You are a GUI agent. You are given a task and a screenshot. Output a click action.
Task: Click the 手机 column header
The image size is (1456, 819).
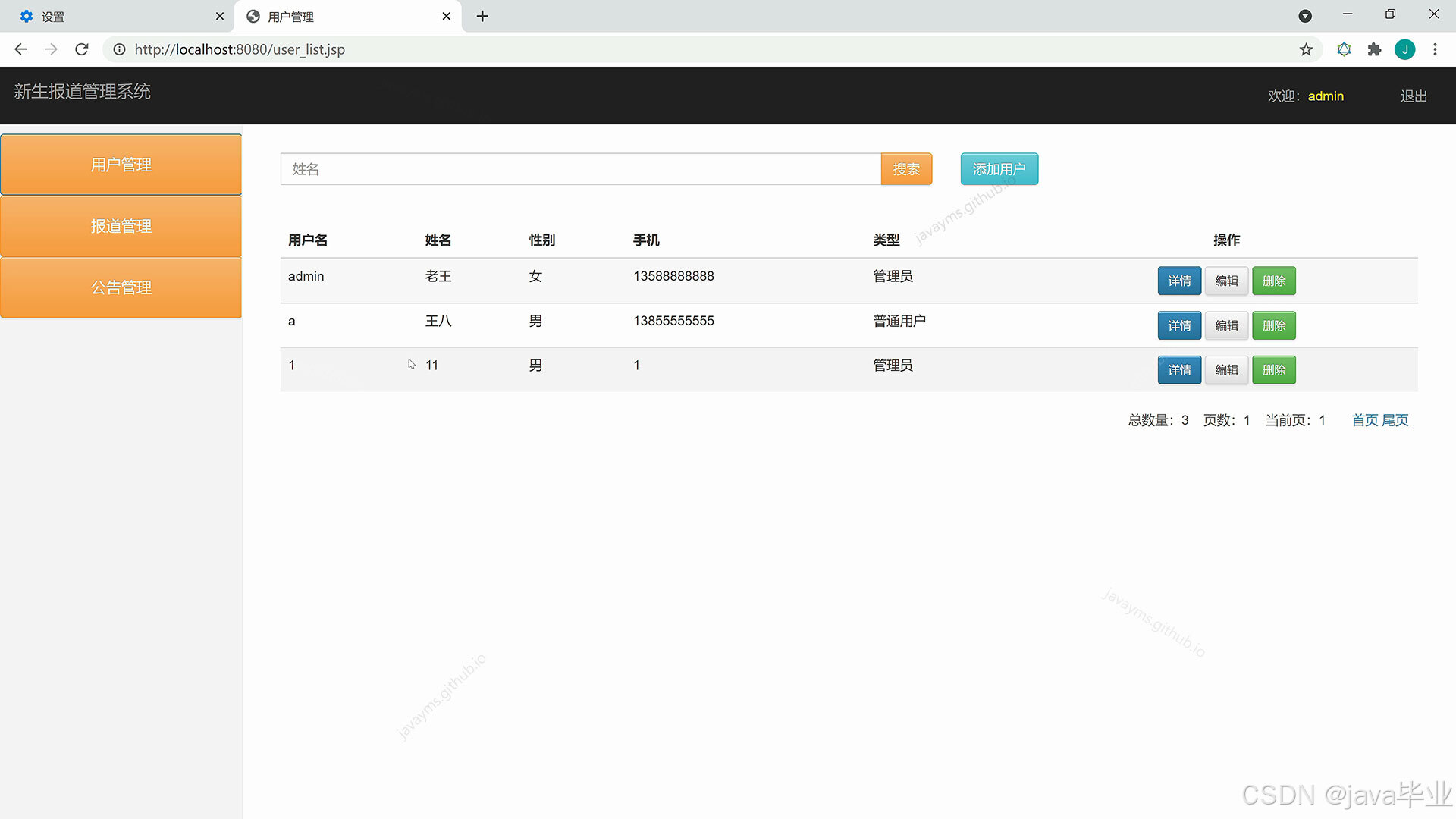pyautogui.click(x=646, y=240)
